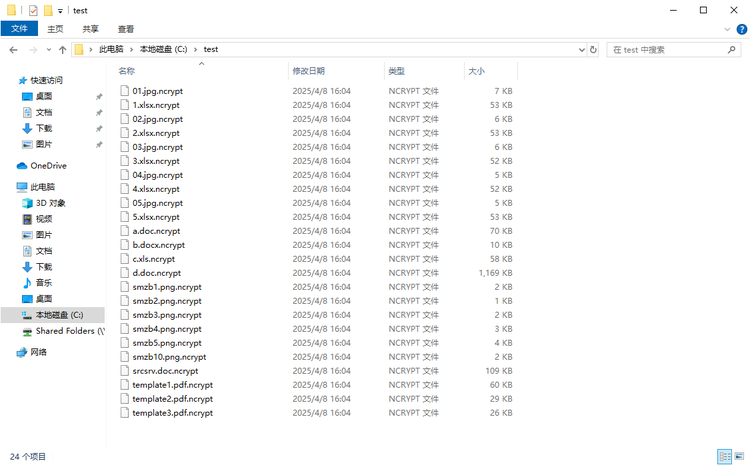Screen dimensions: 750x465
Task: Click the forward navigation arrow
Action: pyautogui.click(x=33, y=50)
